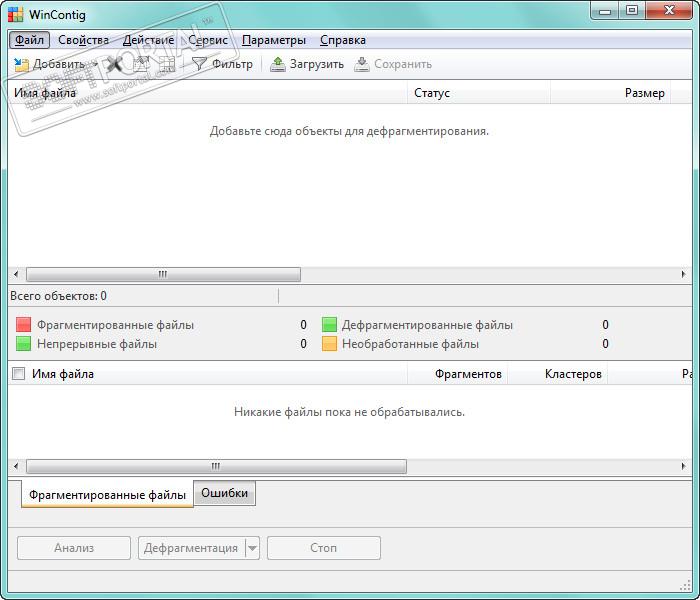The width and height of the screenshot is (700, 600).
Task: Sort by Кластеров column header
Action: 558,374
